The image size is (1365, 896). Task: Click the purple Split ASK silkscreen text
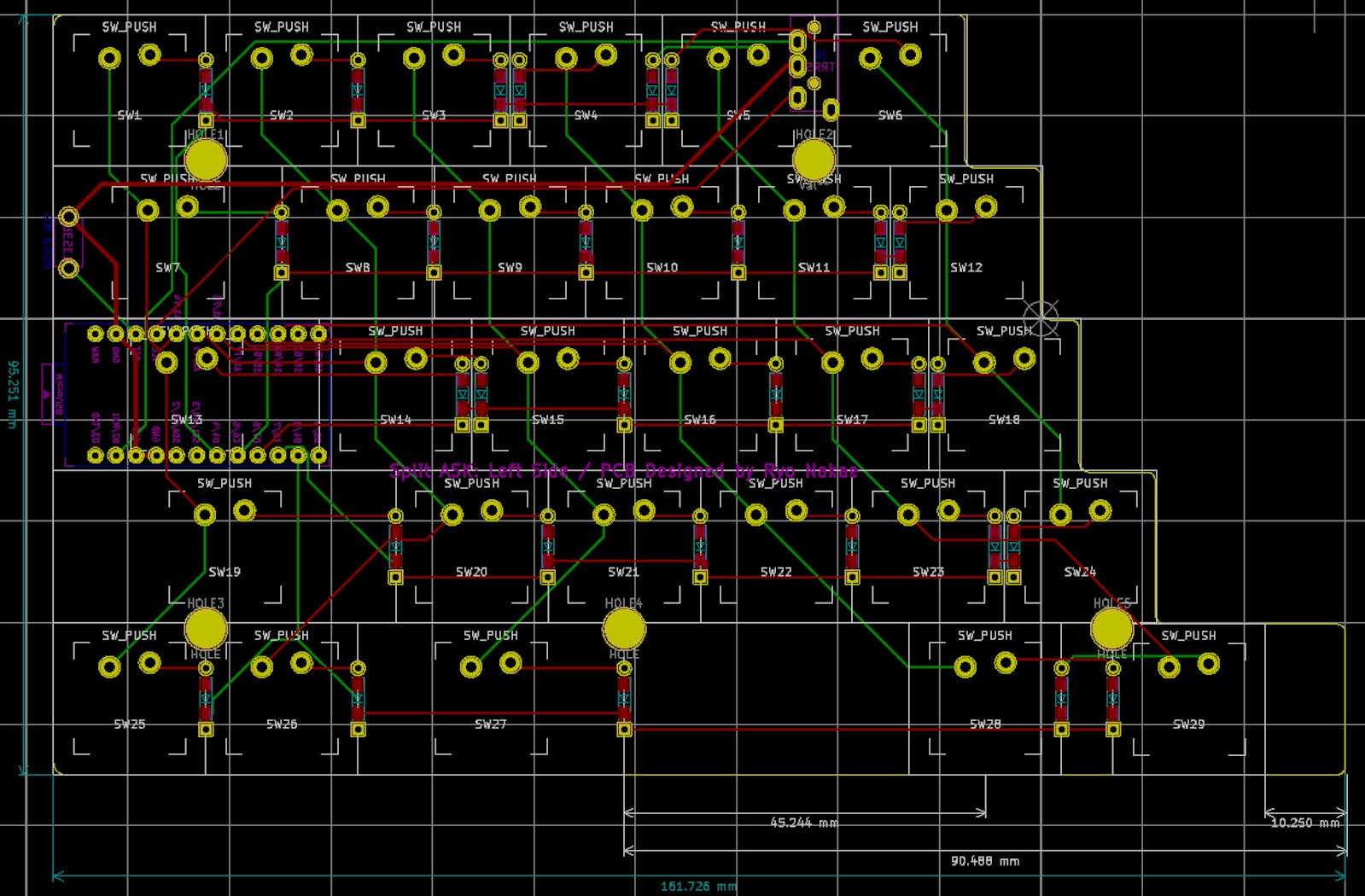coord(623,471)
